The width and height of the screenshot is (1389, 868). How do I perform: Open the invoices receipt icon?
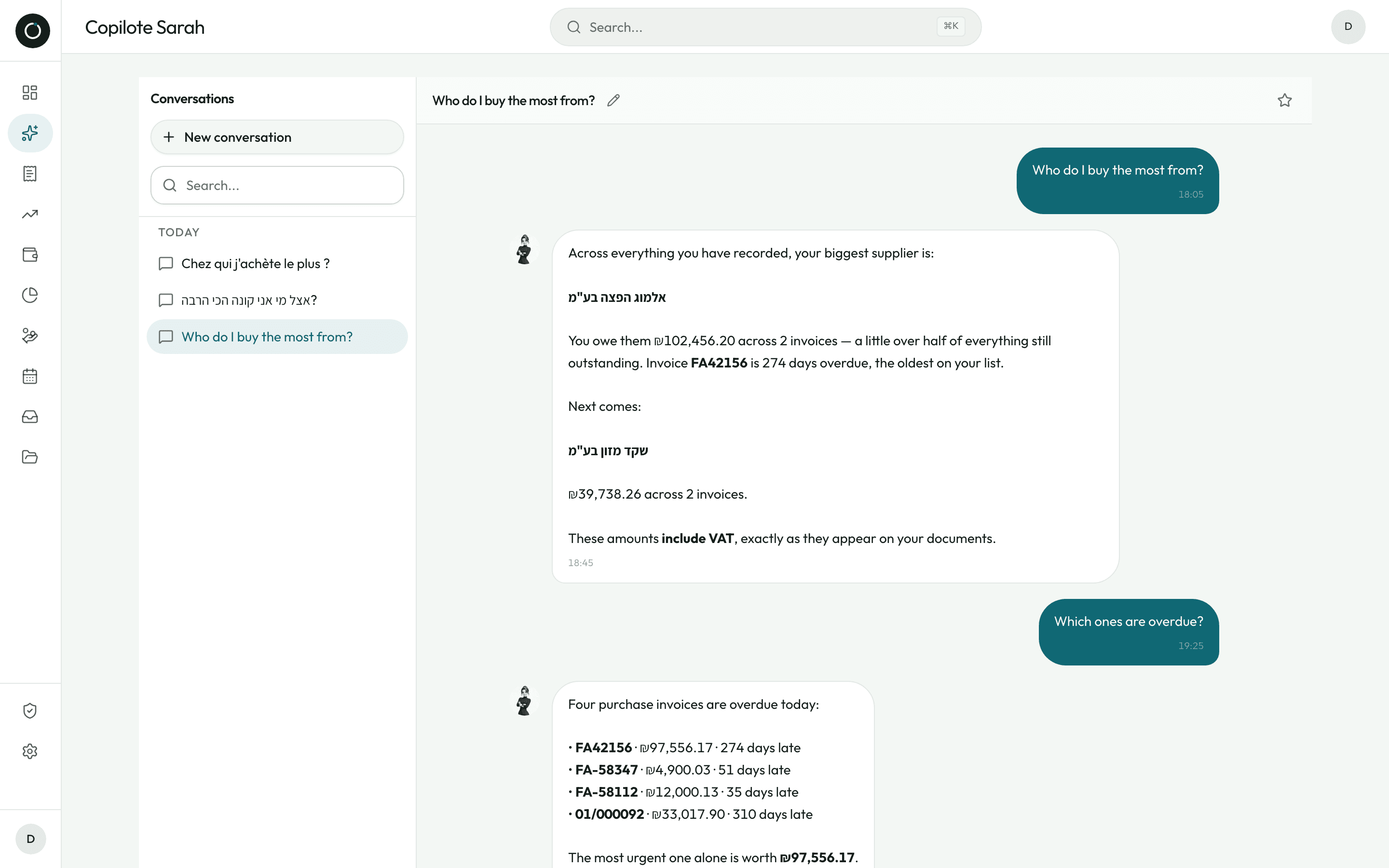pos(30,174)
